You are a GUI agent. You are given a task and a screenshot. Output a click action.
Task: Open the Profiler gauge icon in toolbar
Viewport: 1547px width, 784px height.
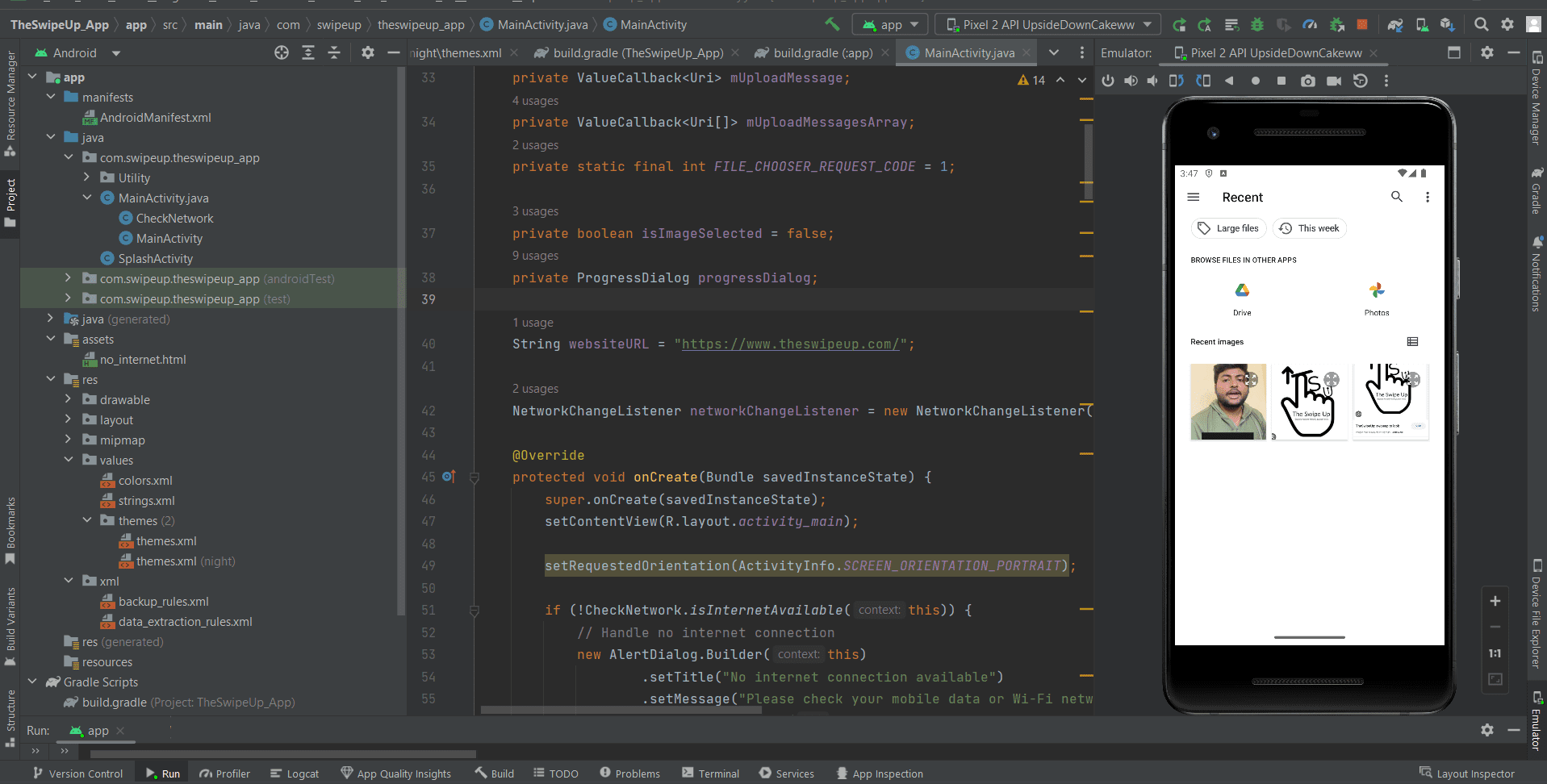[1310, 24]
